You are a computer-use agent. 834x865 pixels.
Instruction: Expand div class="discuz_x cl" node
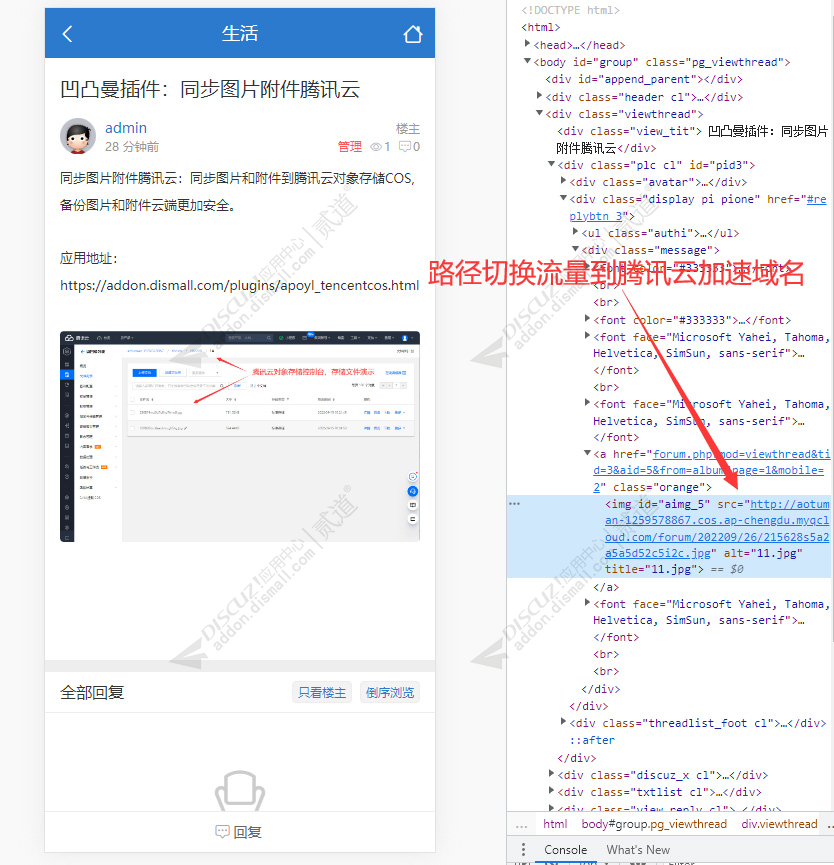[551, 773]
